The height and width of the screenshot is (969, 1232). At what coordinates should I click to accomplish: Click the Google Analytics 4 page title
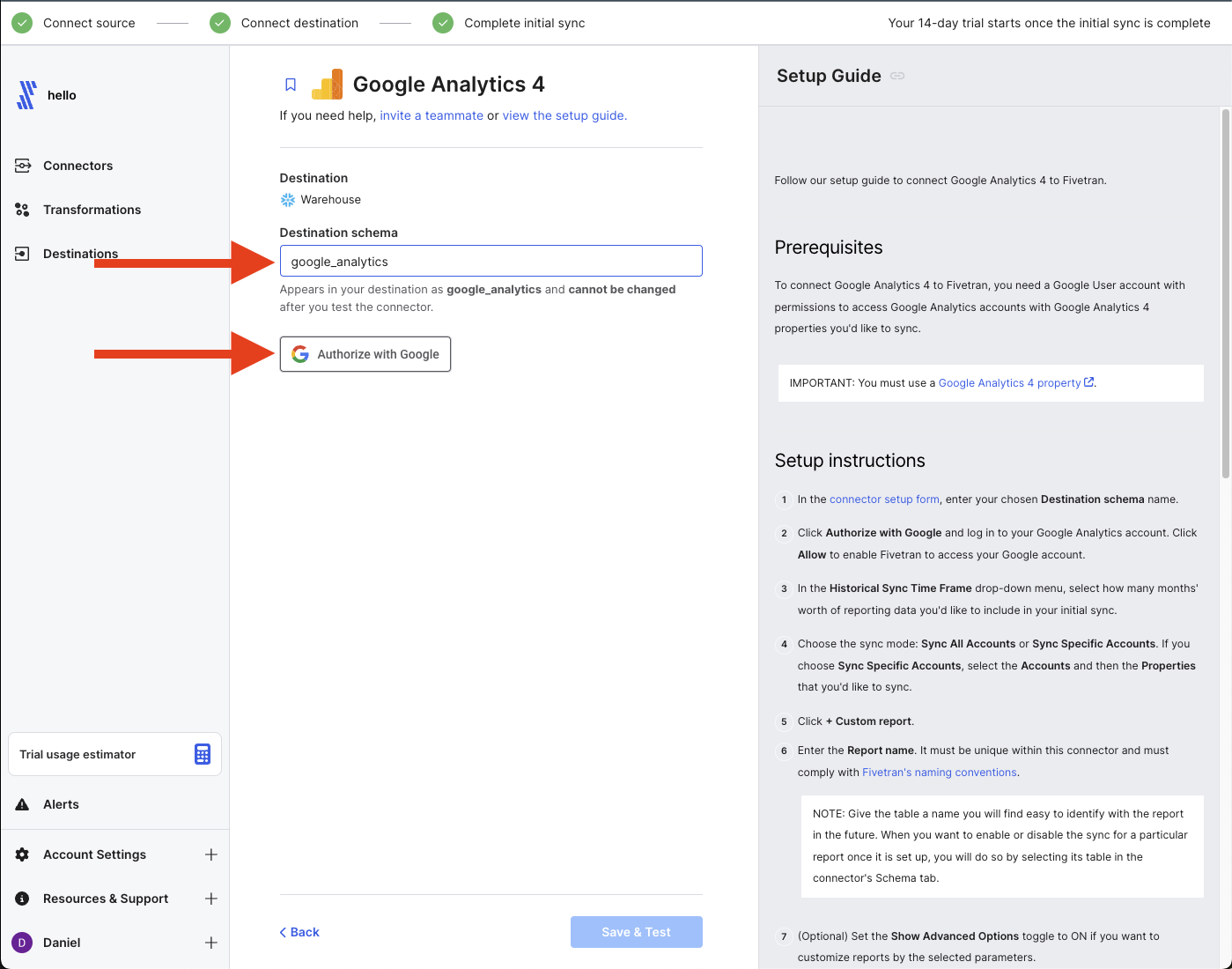[x=449, y=85]
